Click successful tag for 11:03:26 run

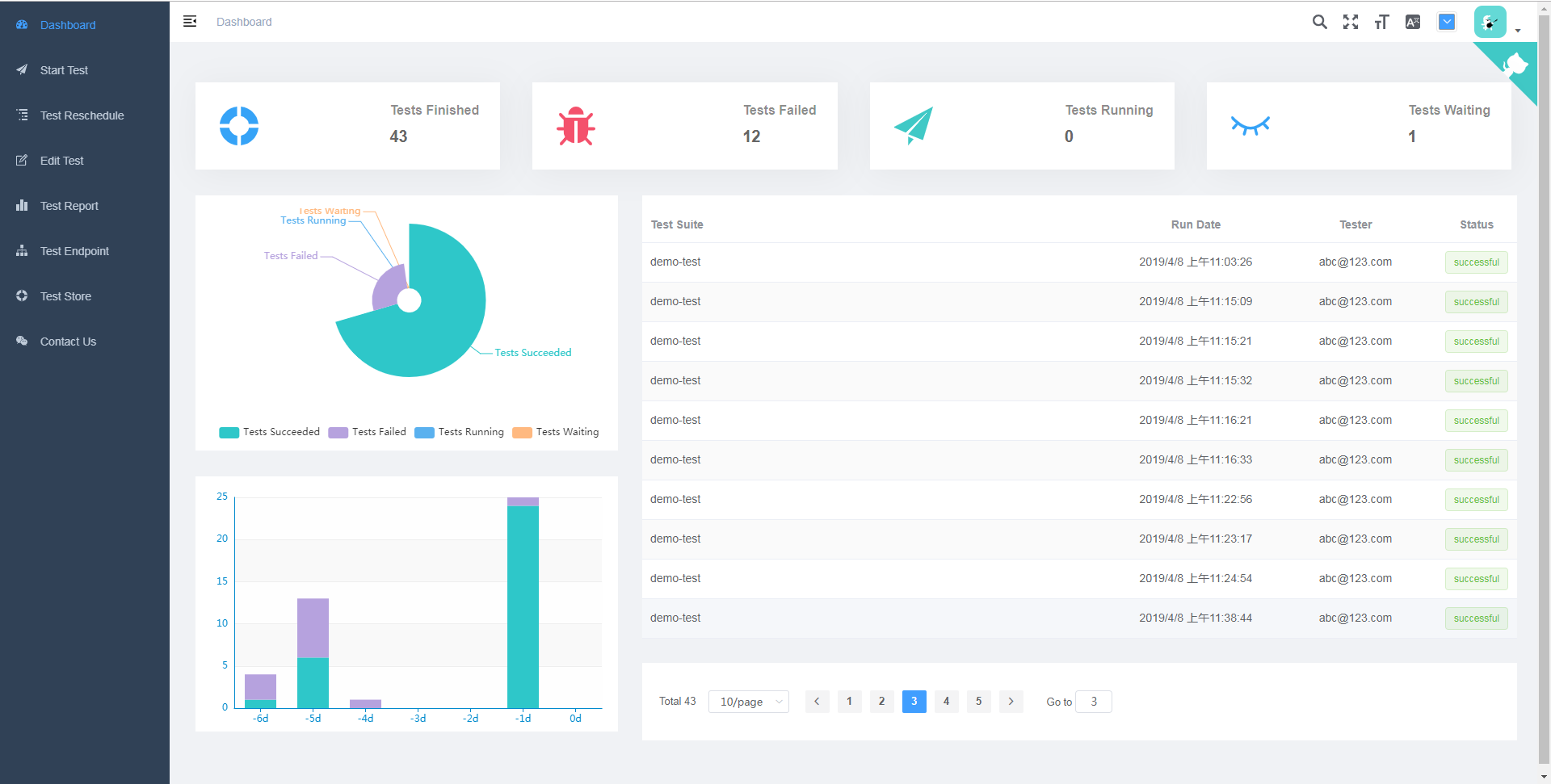click(1476, 262)
